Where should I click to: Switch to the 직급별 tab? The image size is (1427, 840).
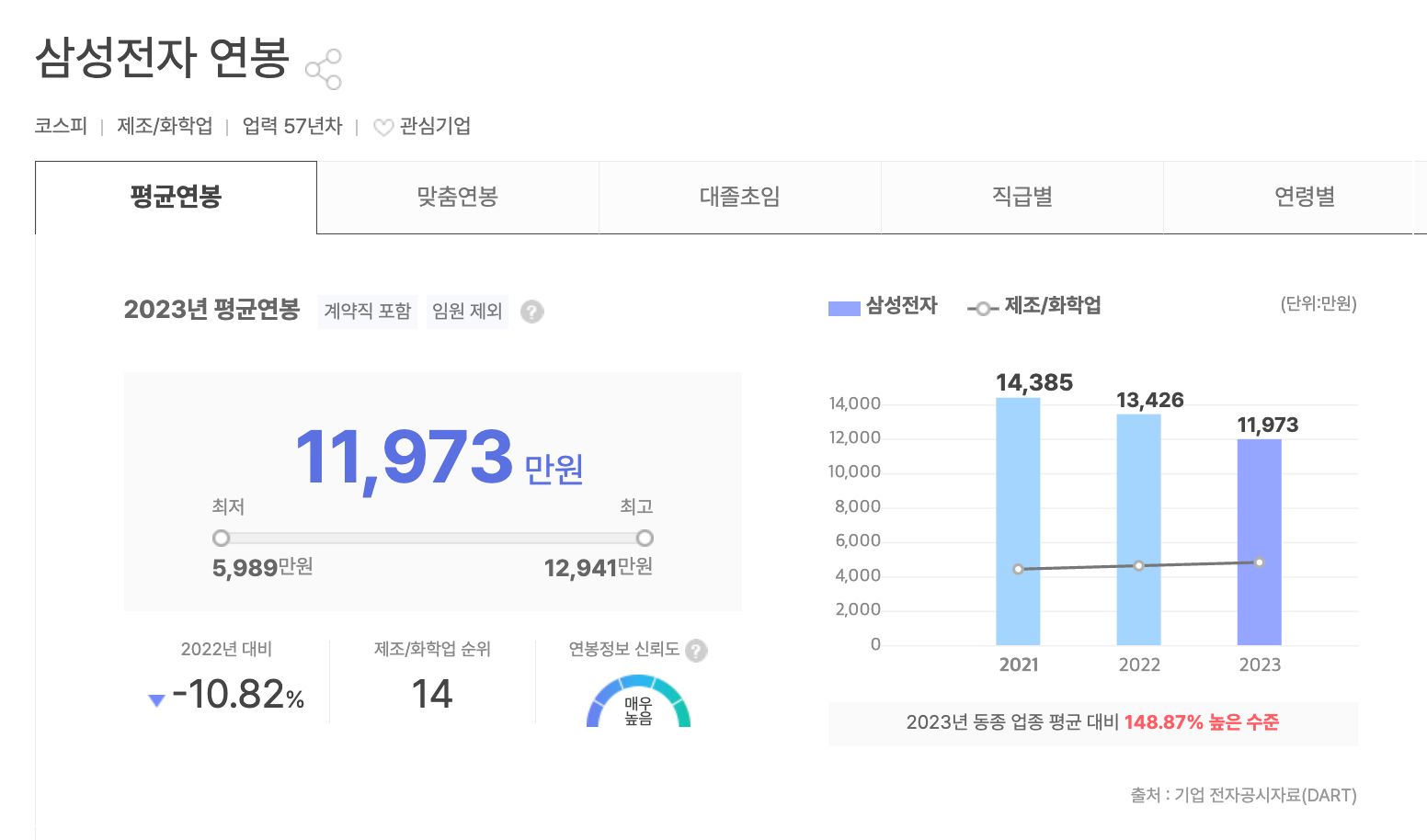click(x=1022, y=198)
